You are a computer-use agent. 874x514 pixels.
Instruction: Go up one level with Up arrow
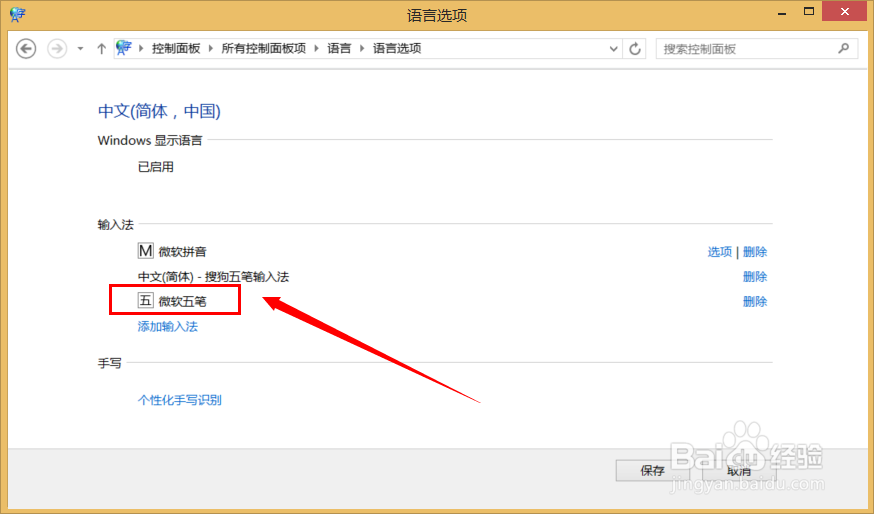pos(101,49)
